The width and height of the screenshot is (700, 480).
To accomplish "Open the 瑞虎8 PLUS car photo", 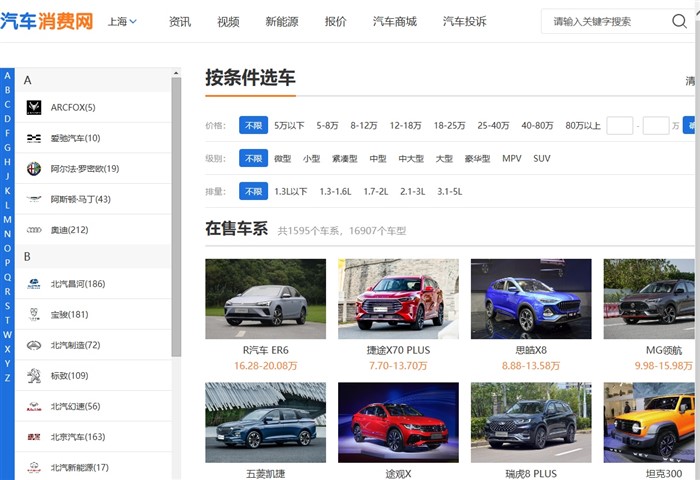I will [x=531, y=422].
